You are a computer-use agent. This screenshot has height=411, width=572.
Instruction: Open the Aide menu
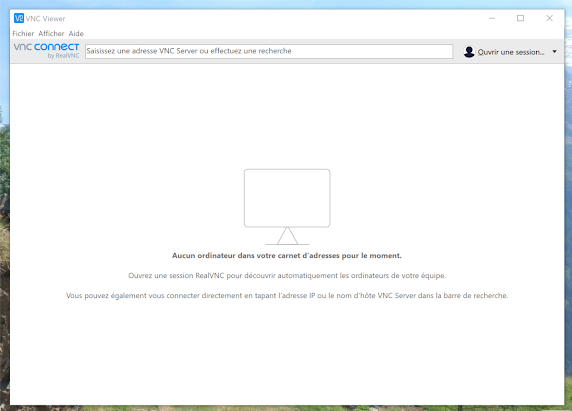coord(76,34)
